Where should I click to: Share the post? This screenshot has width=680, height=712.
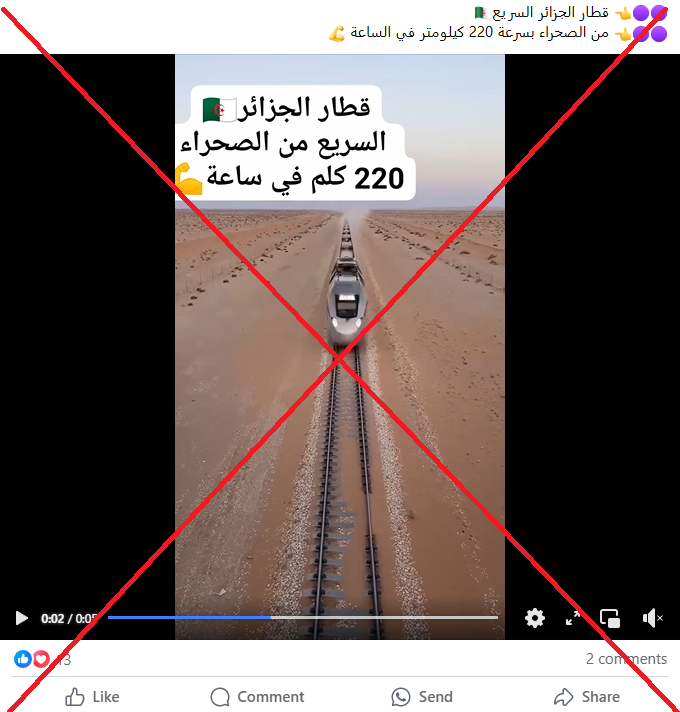(x=586, y=697)
